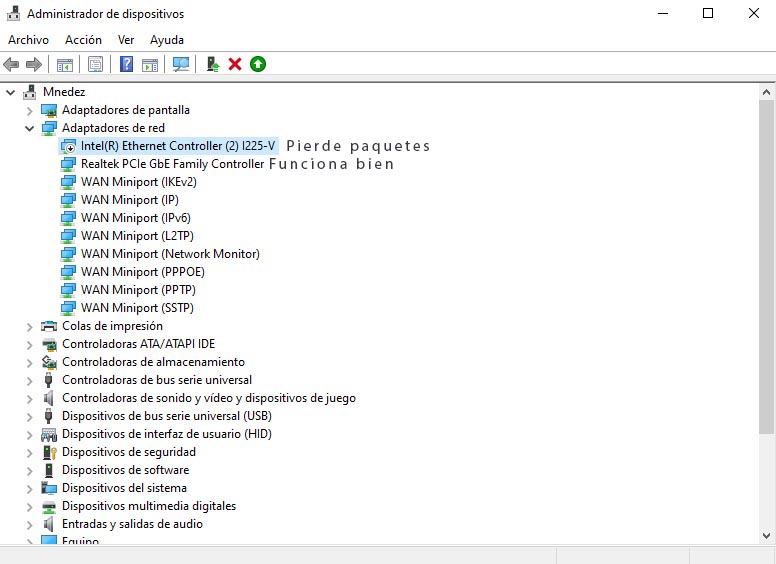This screenshot has width=776, height=564.
Task: Select the Mnedez computer root icon
Action: [30, 92]
